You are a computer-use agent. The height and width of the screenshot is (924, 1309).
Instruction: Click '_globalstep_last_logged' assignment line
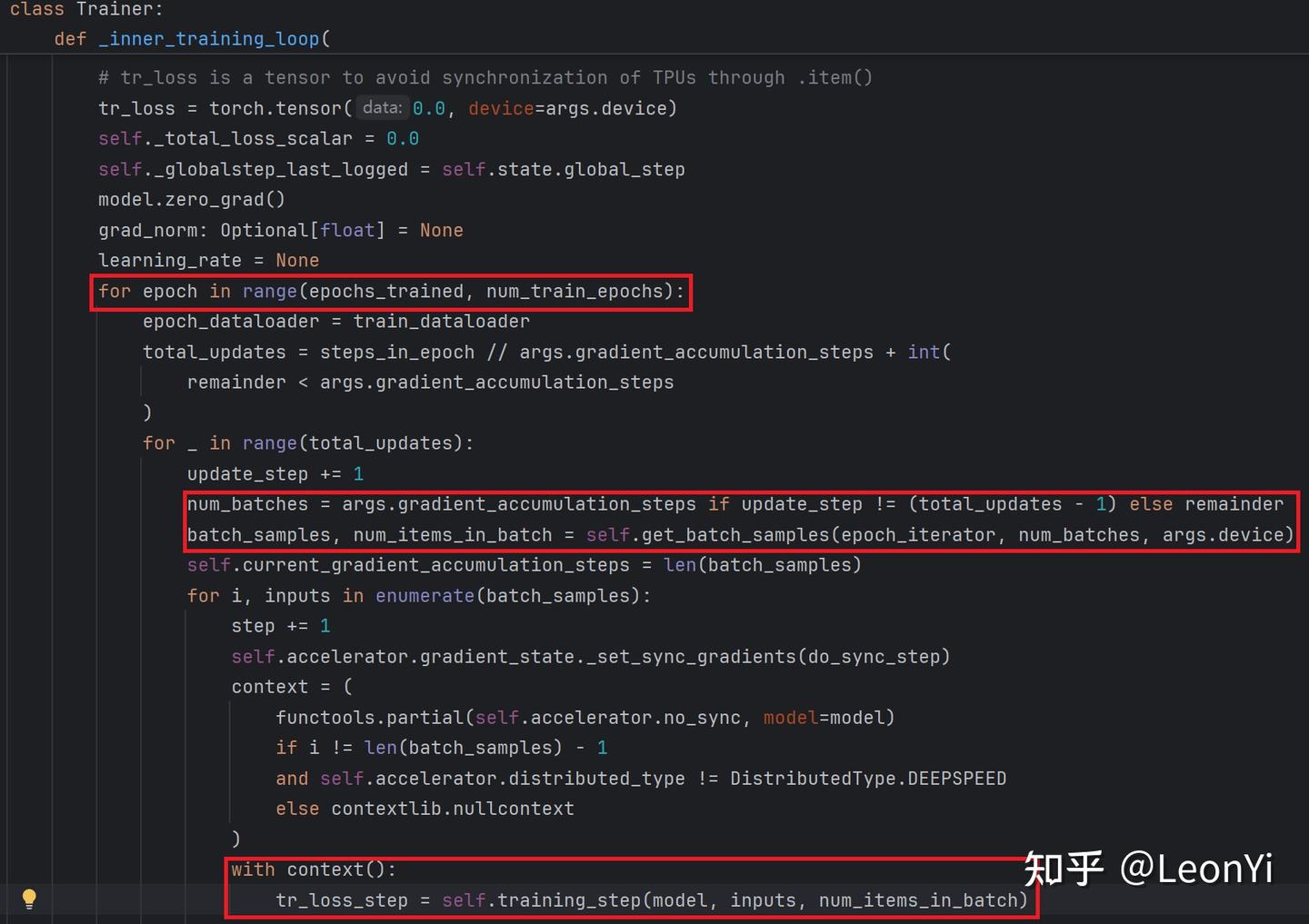392,170
